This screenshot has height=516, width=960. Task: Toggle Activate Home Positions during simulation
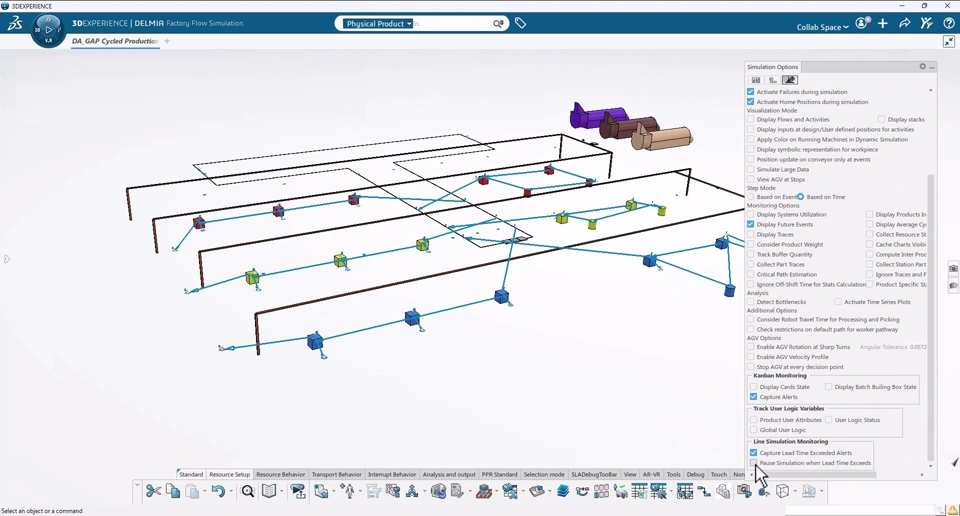coord(751,102)
